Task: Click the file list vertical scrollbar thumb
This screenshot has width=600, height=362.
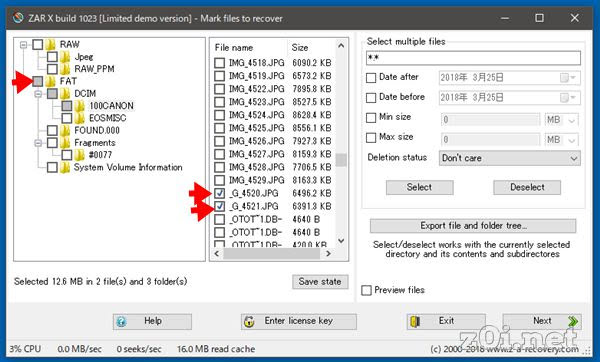Action: (341, 160)
